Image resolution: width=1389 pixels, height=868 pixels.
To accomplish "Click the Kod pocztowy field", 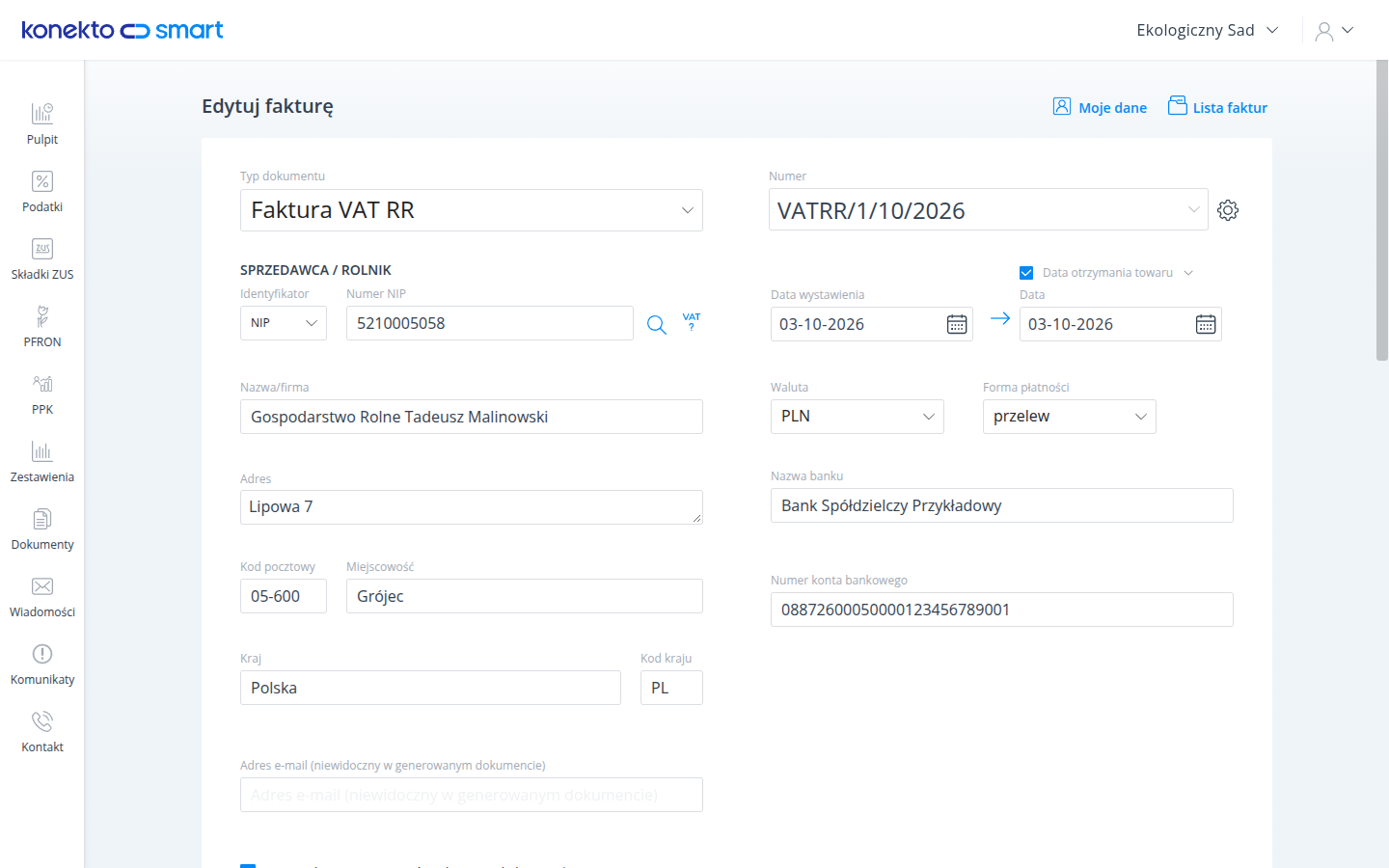I will click(284, 596).
